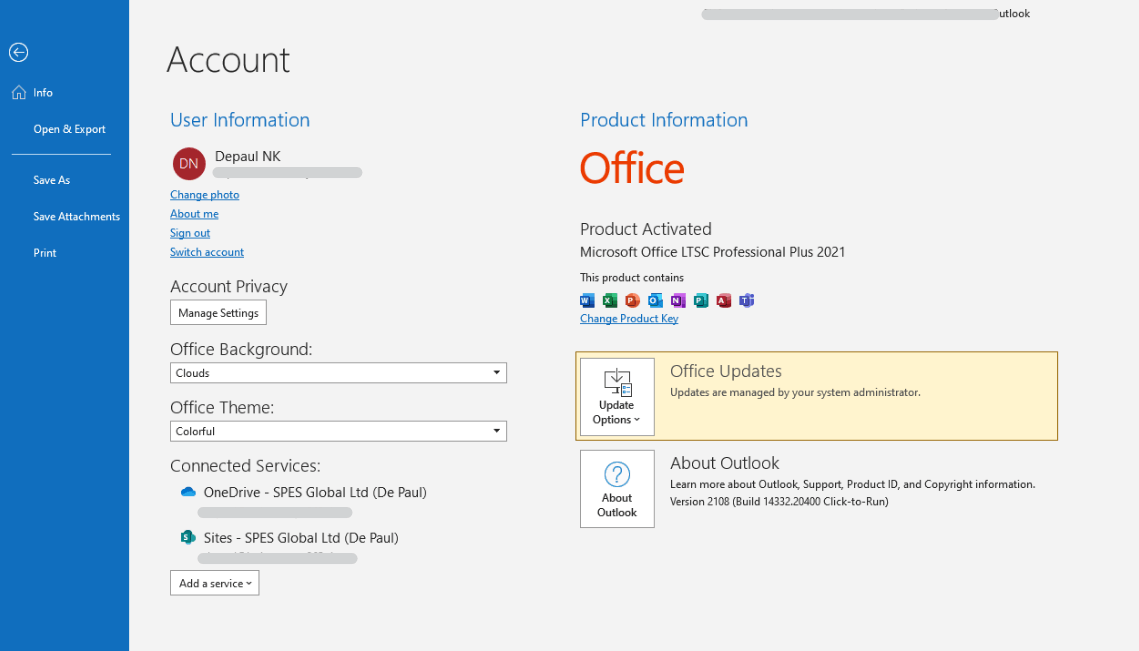Click the OneDrive cloud icon
The height and width of the screenshot is (651, 1139).
[188, 492]
